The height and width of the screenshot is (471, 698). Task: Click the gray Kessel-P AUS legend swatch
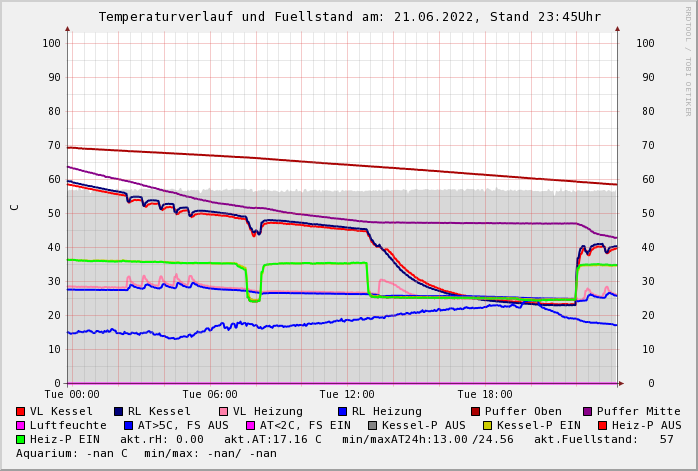pyautogui.click(x=372, y=425)
